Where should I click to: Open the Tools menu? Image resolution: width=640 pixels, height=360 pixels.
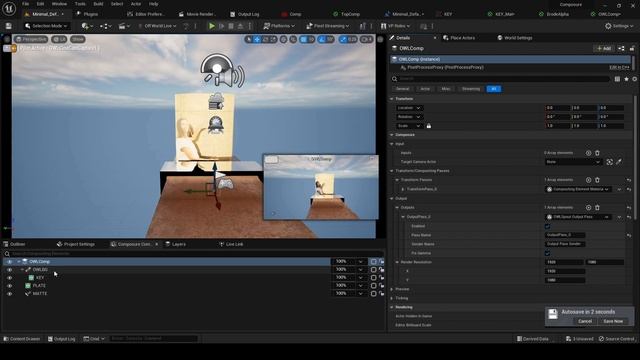[80, 4]
